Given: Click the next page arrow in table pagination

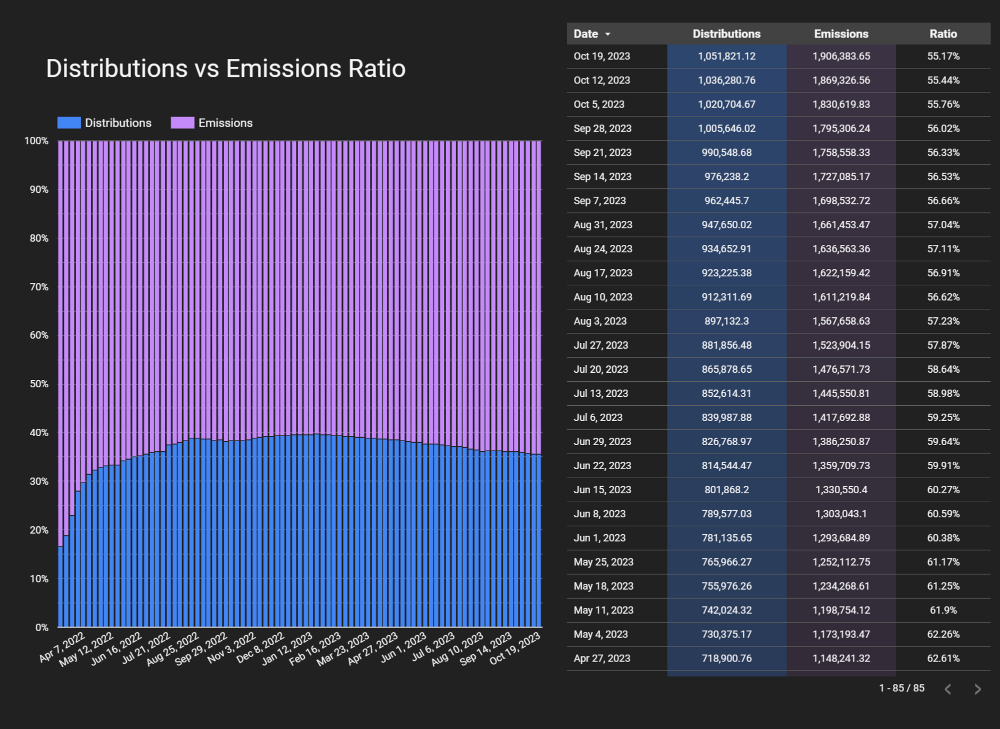Looking at the screenshot, I should (x=977, y=689).
